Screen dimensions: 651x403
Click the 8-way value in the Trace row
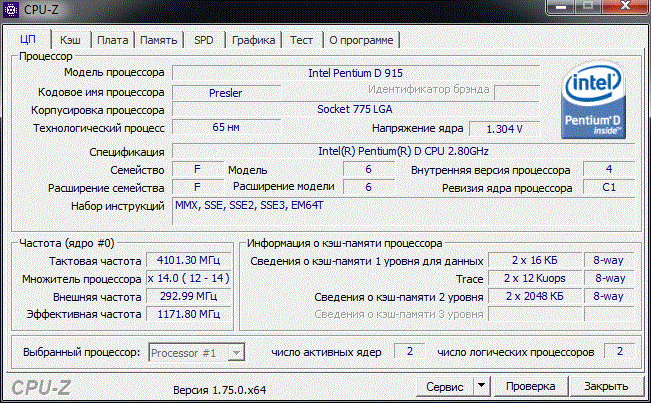(609, 278)
